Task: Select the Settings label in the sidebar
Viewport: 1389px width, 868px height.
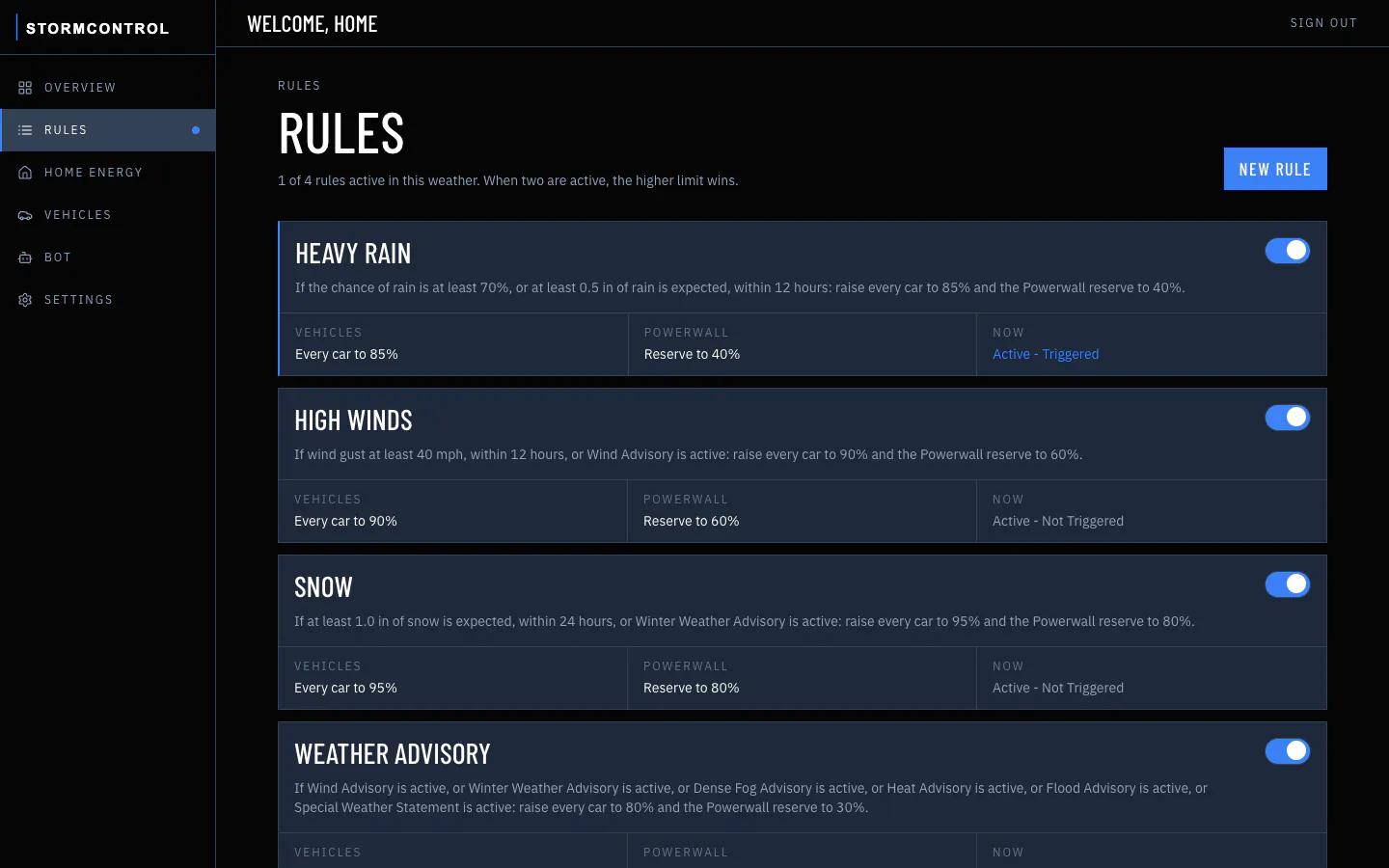Action: pos(79,300)
